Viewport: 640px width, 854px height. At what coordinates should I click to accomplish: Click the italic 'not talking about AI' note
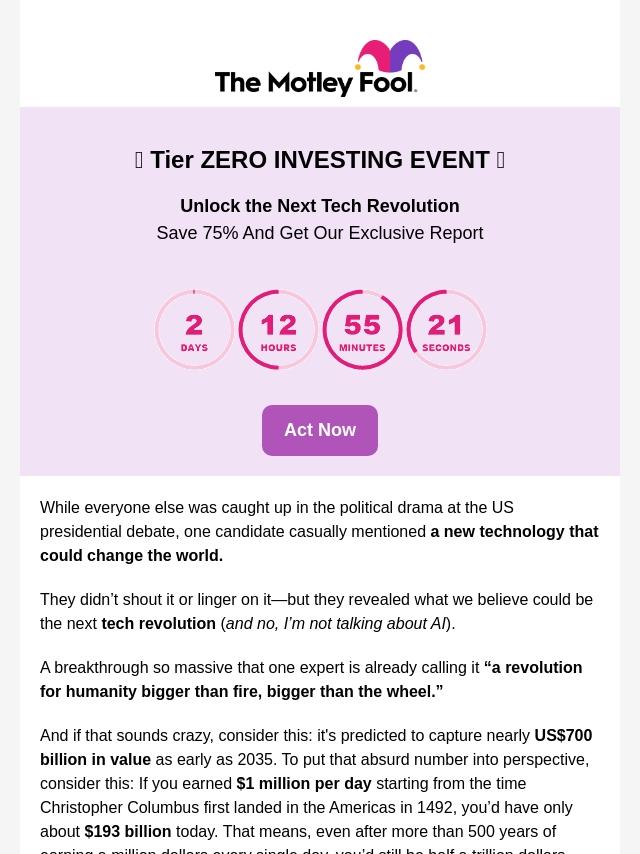(336, 624)
